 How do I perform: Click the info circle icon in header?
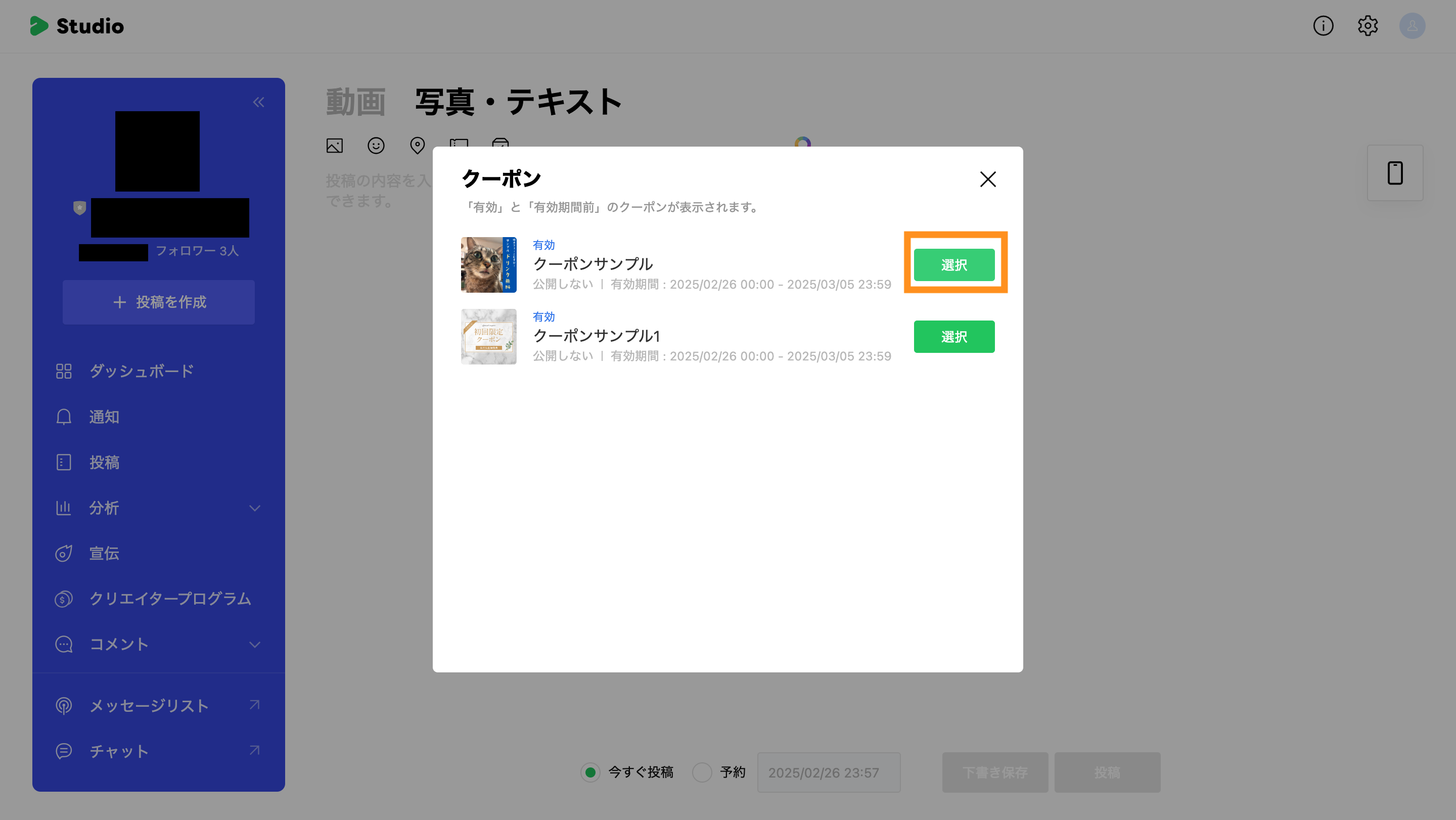[1323, 26]
